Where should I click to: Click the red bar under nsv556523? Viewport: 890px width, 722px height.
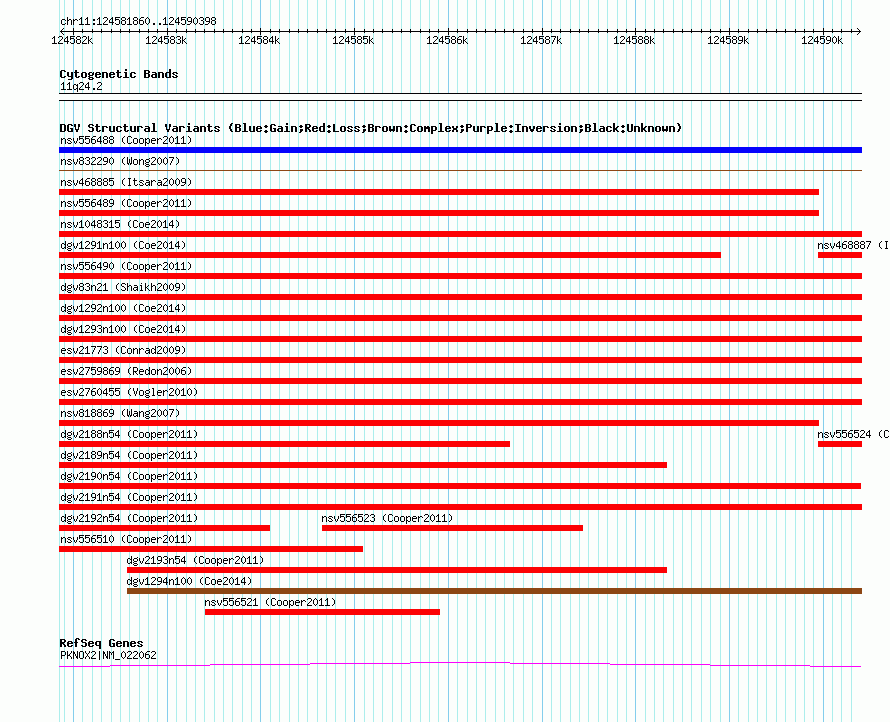(x=452, y=528)
